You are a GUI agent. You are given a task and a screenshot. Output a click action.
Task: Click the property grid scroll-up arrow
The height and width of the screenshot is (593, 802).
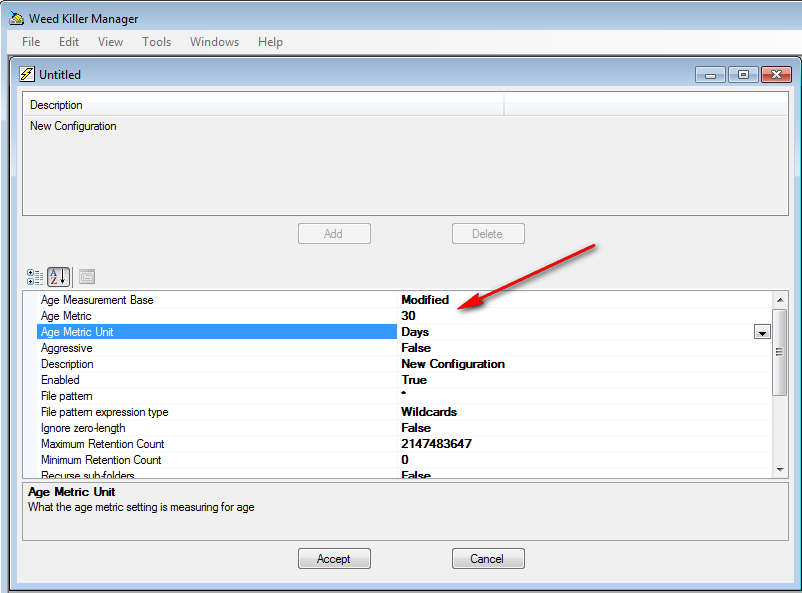point(779,300)
